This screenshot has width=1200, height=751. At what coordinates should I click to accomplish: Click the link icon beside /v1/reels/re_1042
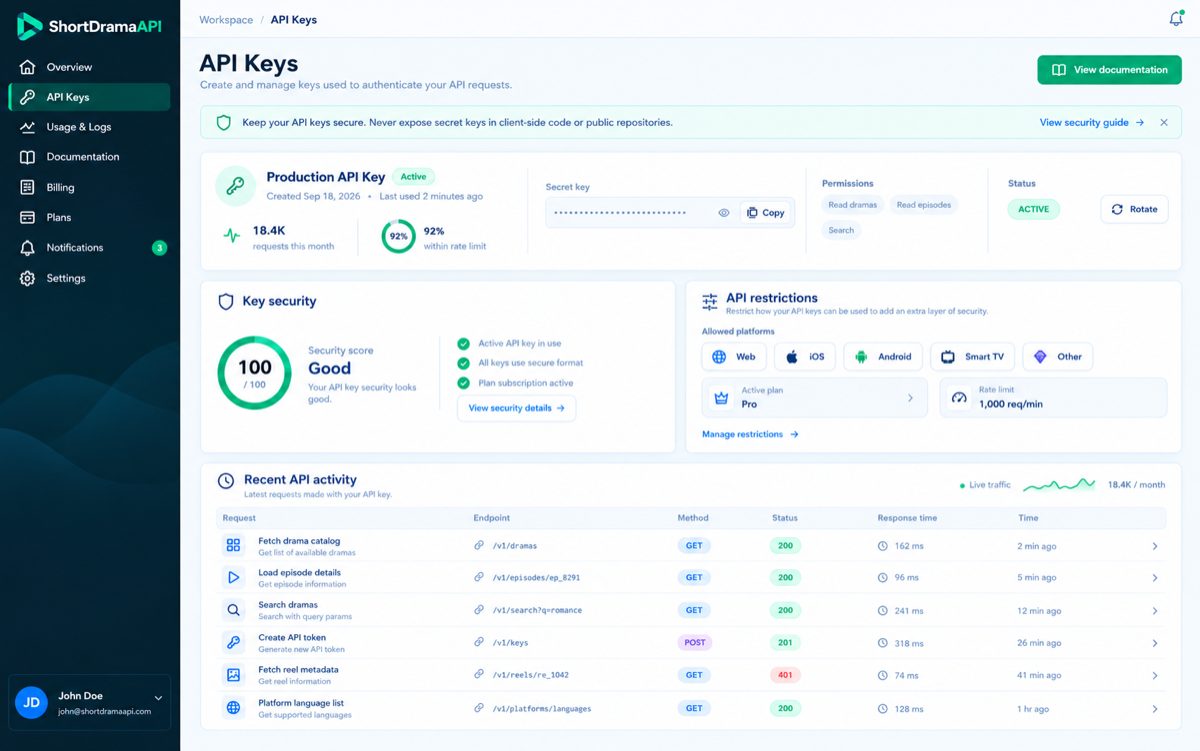pos(480,675)
